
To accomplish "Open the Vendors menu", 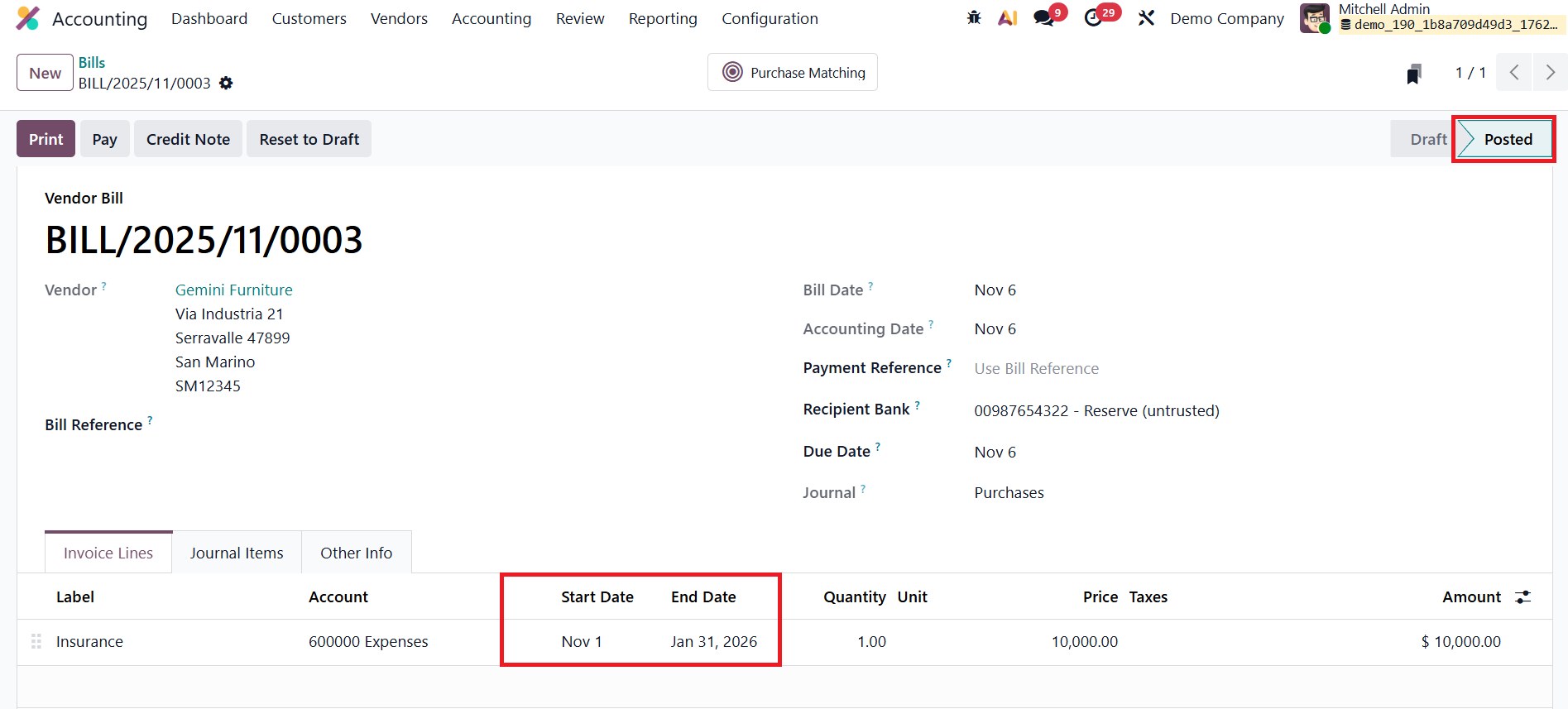I will 399,18.
